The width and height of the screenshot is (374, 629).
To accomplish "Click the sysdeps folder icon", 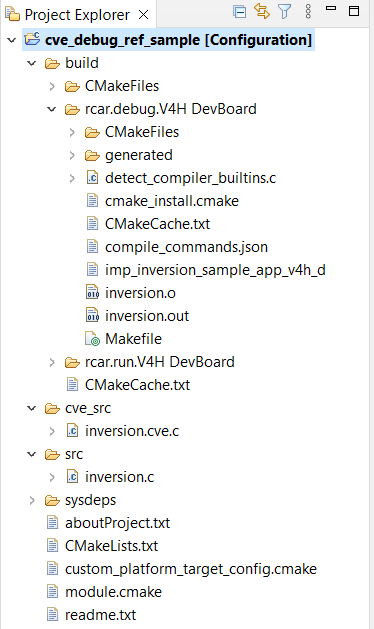I will tap(52, 501).
